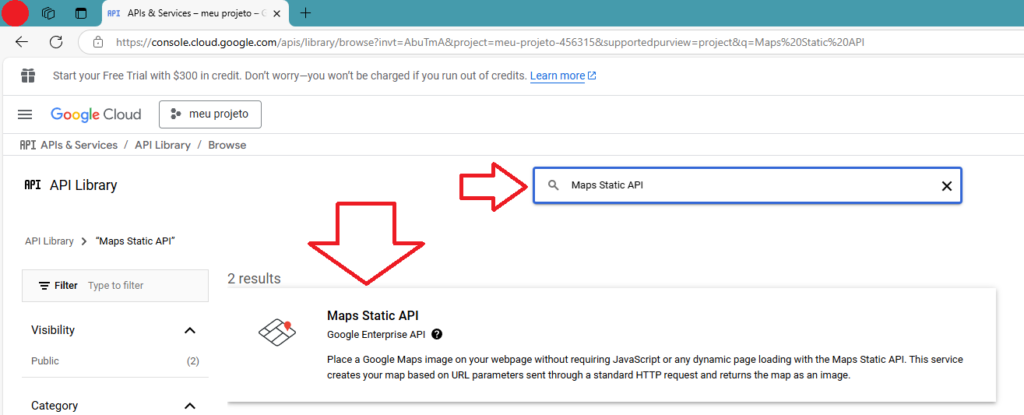Screen dimensions: 1024x415
Task: Go back with the browser back arrow
Action: pyautogui.click(x=22, y=42)
